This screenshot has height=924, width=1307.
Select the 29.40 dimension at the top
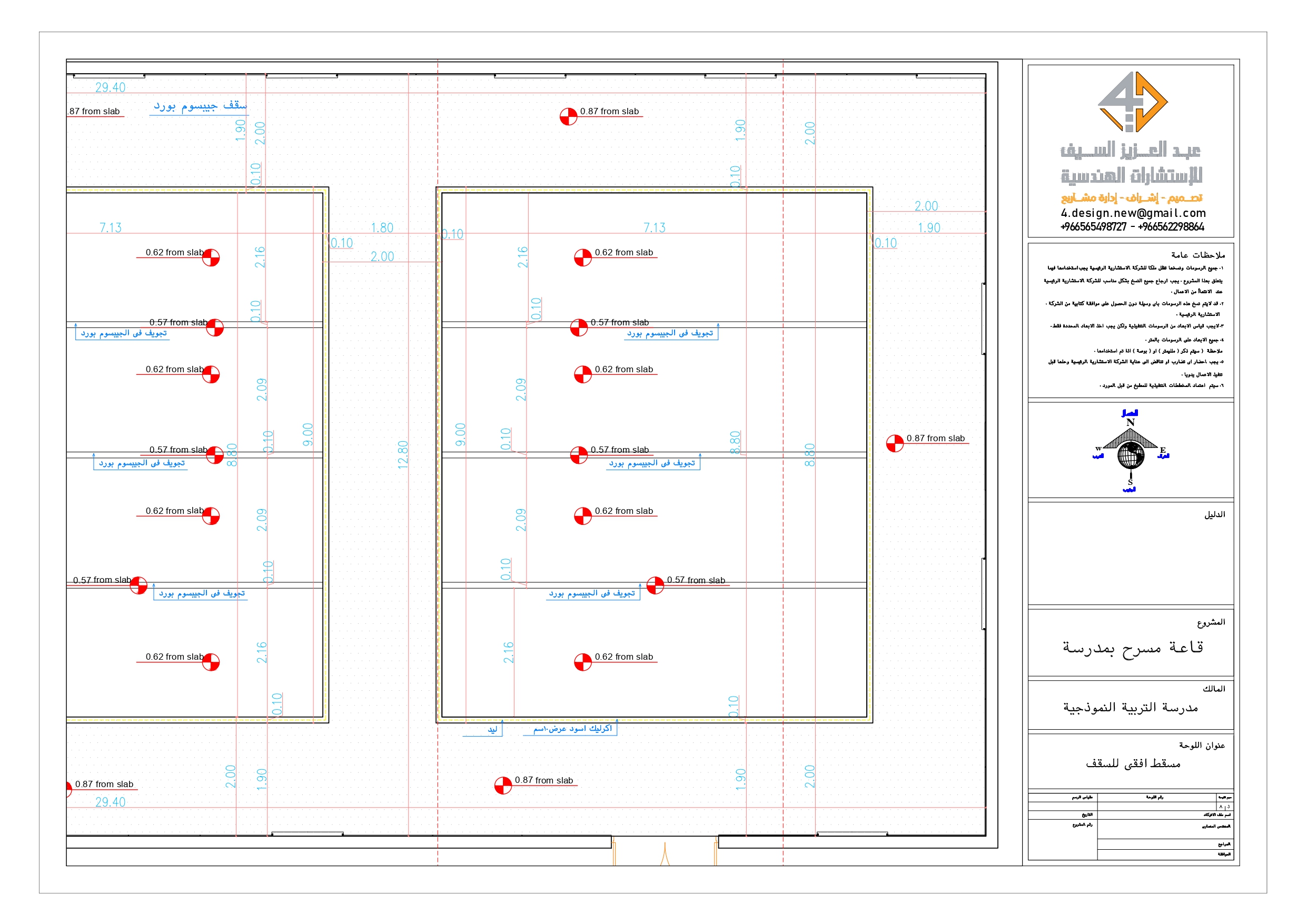(x=111, y=87)
